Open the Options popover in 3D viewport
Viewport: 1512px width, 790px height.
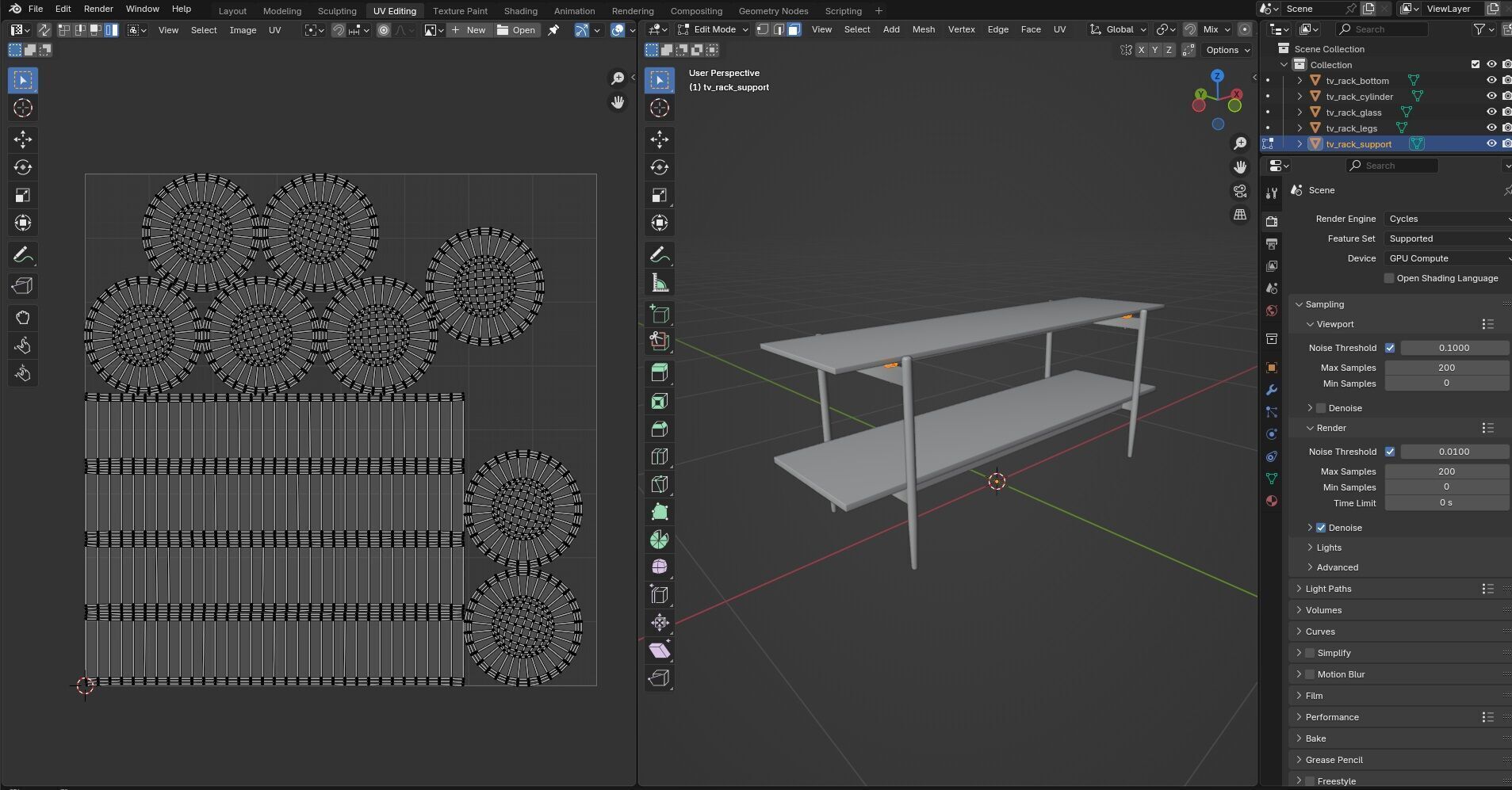pos(1227,50)
